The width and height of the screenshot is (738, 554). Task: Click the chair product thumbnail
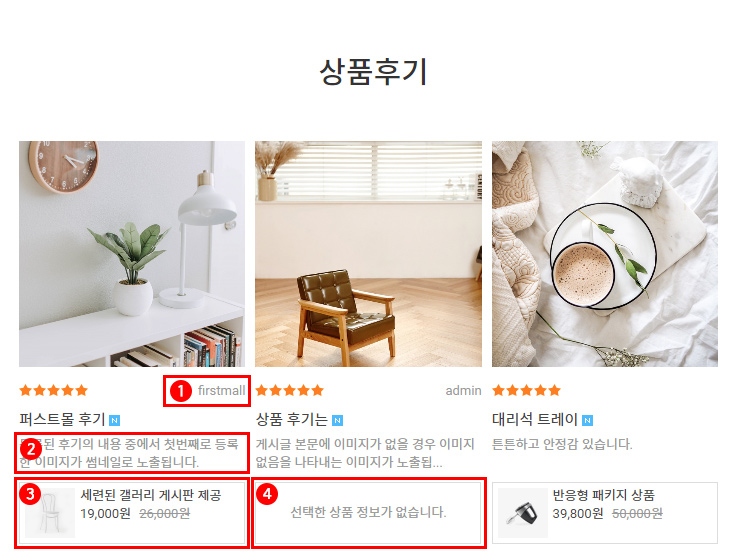50,513
